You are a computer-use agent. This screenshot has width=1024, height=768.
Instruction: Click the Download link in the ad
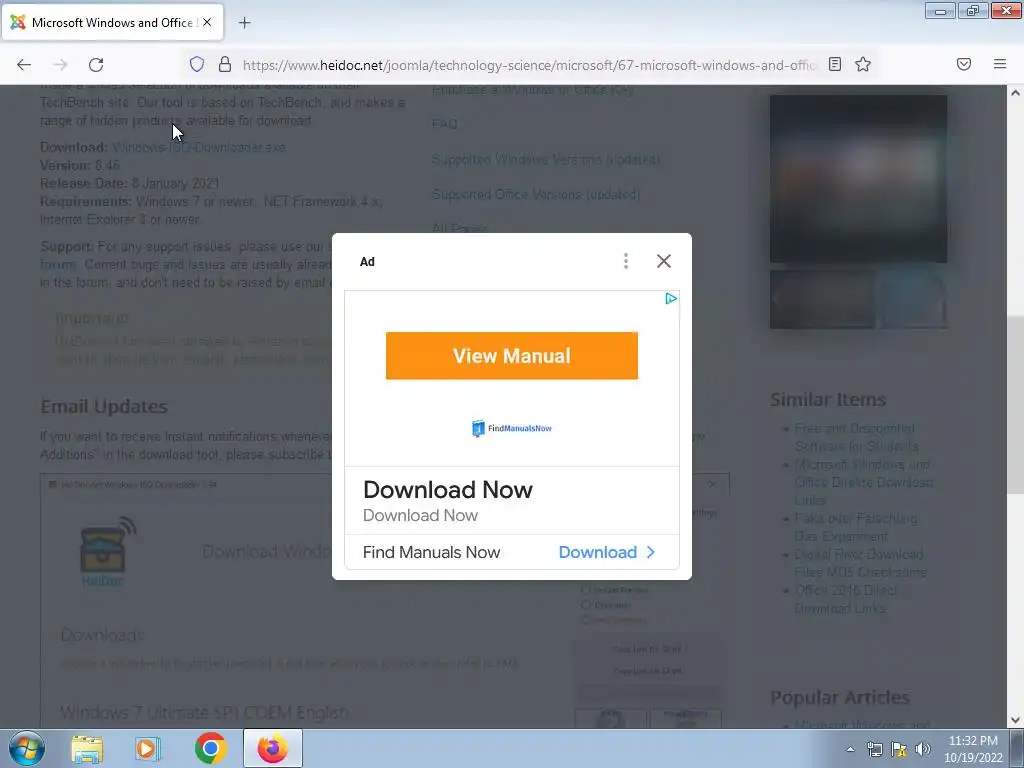coord(607,552)
